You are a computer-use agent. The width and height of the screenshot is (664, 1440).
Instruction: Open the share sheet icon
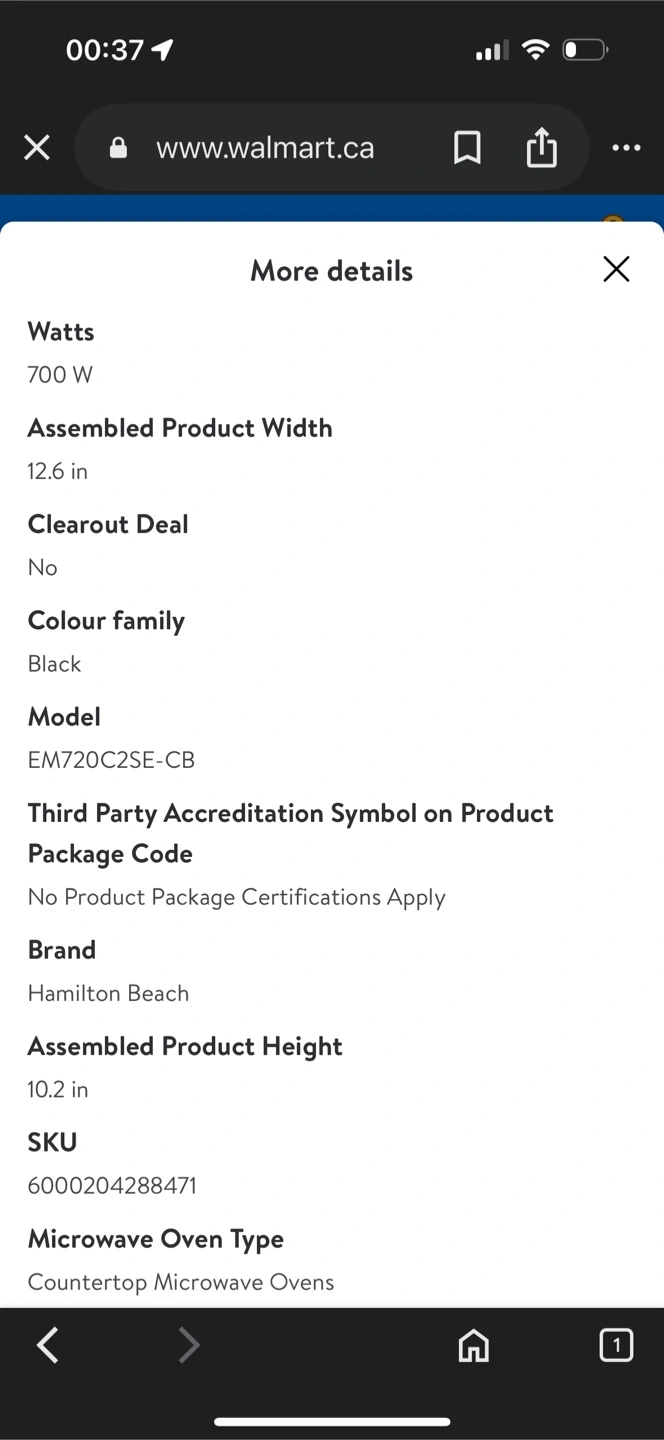click(541, 148)
